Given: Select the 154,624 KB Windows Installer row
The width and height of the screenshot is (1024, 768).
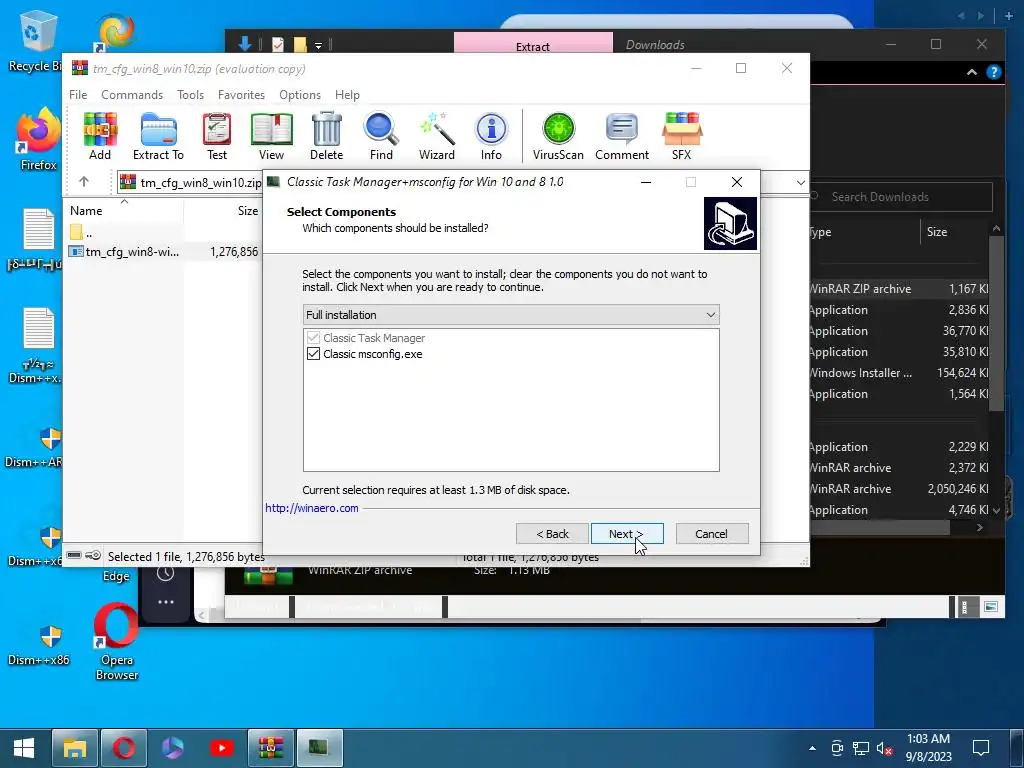Looking at the screenshot, I should point(899,373).
